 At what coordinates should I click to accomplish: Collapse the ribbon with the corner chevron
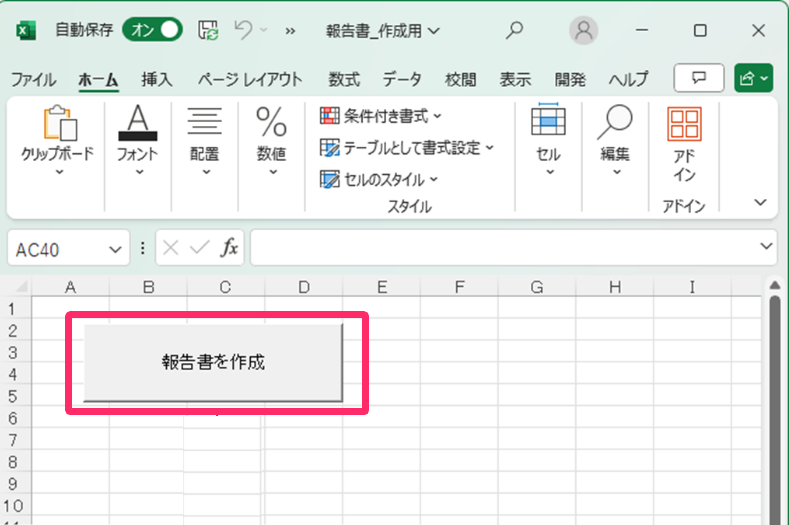(x=760, y=202)
